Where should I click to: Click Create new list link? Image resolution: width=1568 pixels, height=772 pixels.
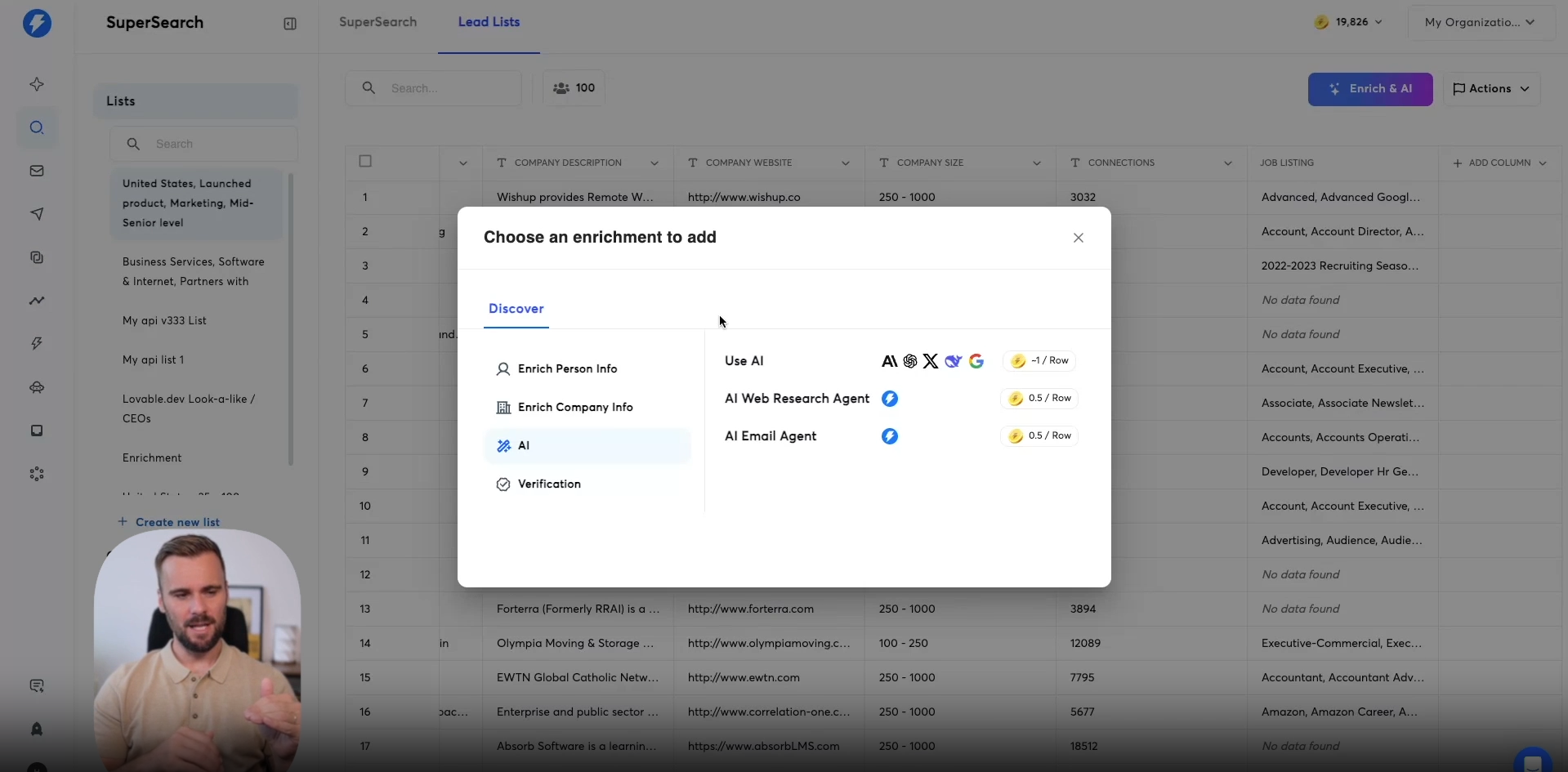coord(169,522)
